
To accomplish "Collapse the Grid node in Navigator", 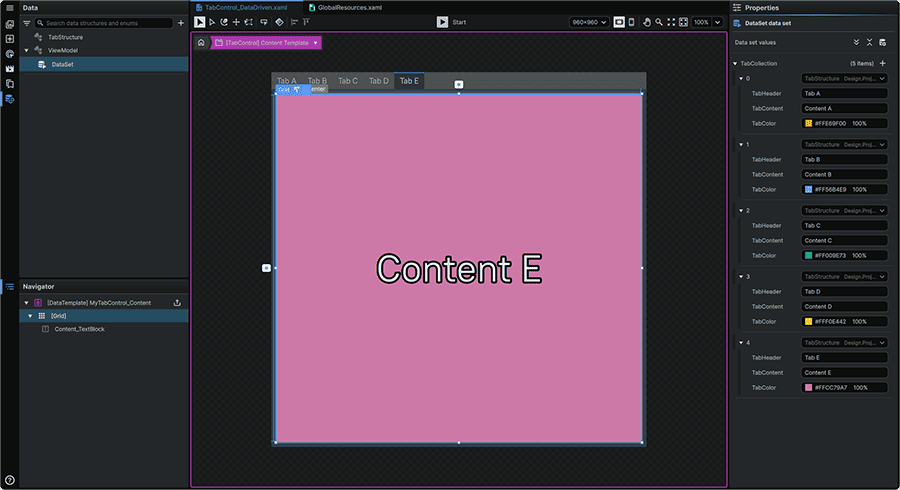I will tap(30, 316).
